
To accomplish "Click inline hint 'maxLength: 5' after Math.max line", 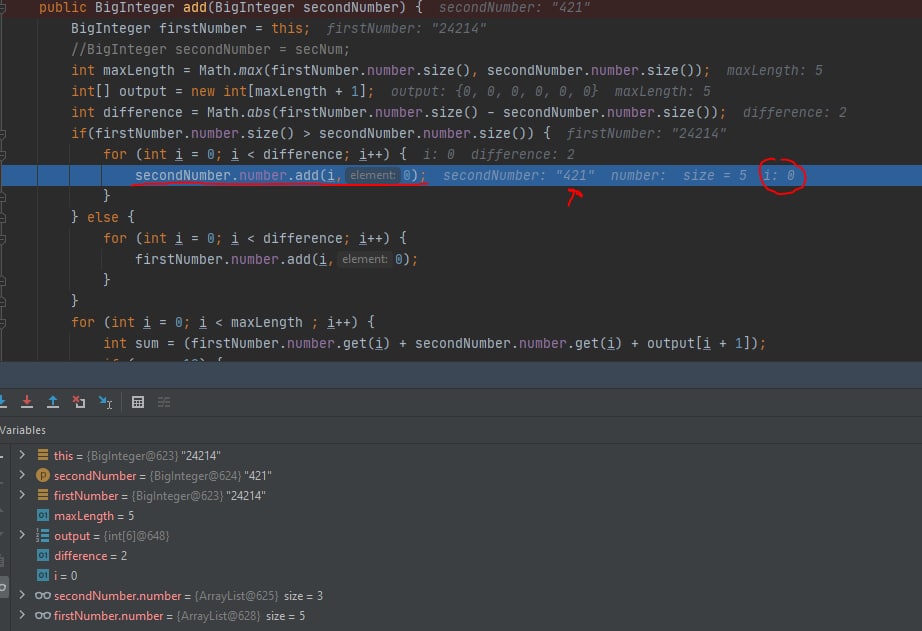I will tap(774, 71).
